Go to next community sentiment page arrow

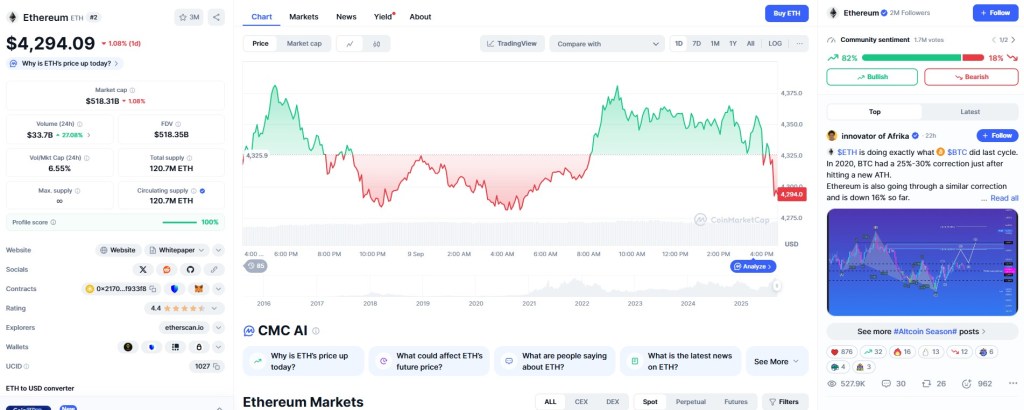[1014, 40]
